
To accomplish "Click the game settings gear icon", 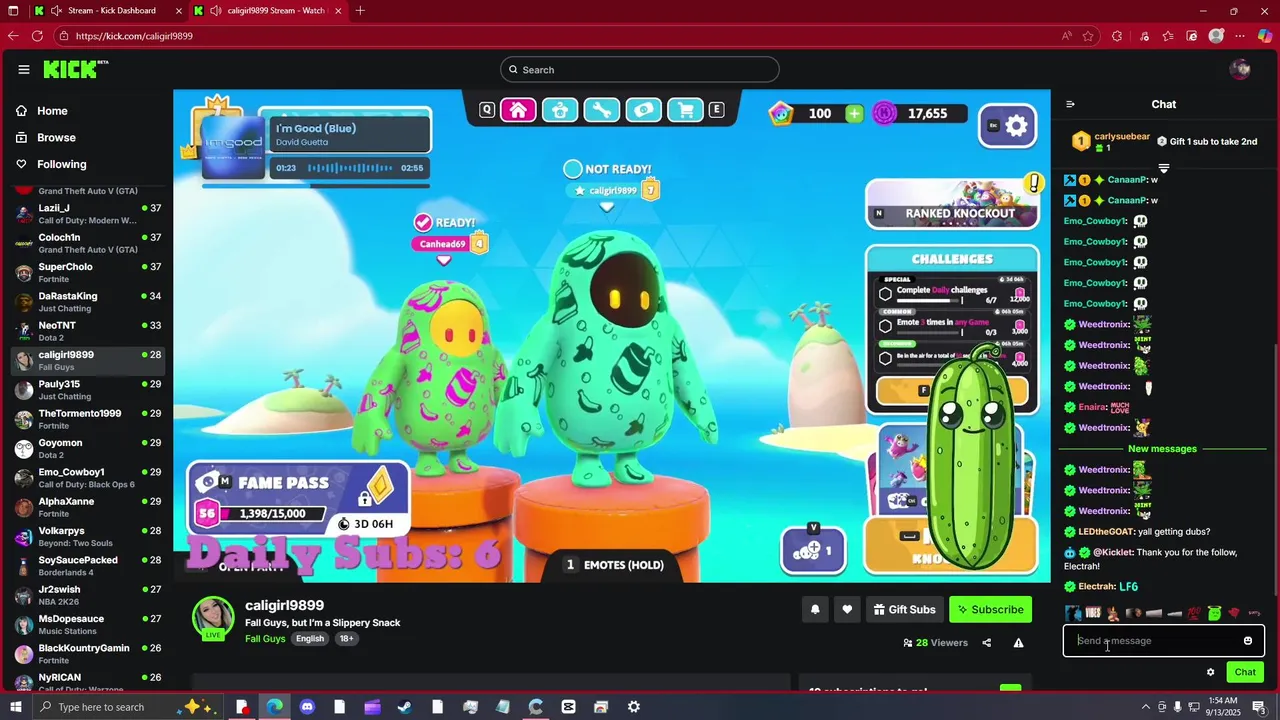I will [x=1007, y=126].
